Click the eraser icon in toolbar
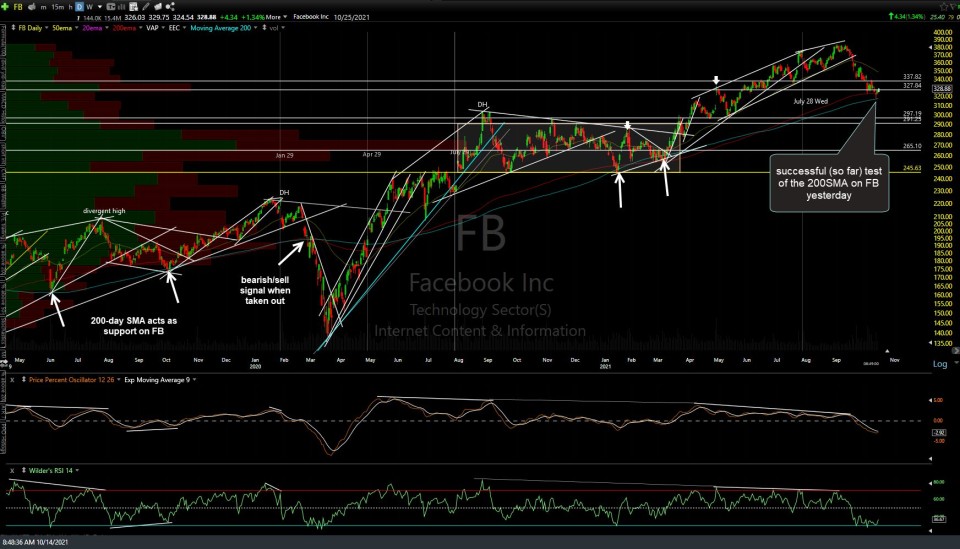Viewport: 960px width, 549px height. click(x=158, y=7)
